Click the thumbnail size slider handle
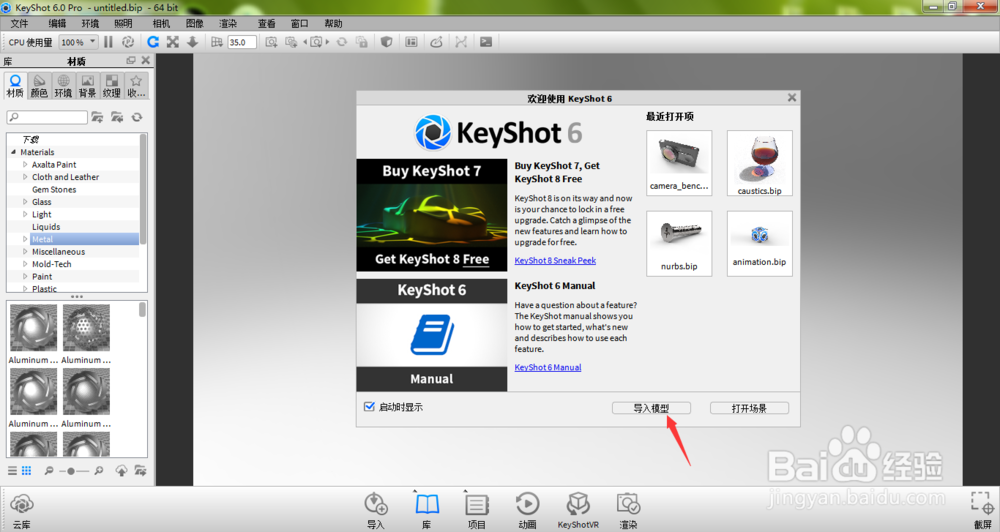The width and height of the screenshot is (1000, 532). [71, 471]
